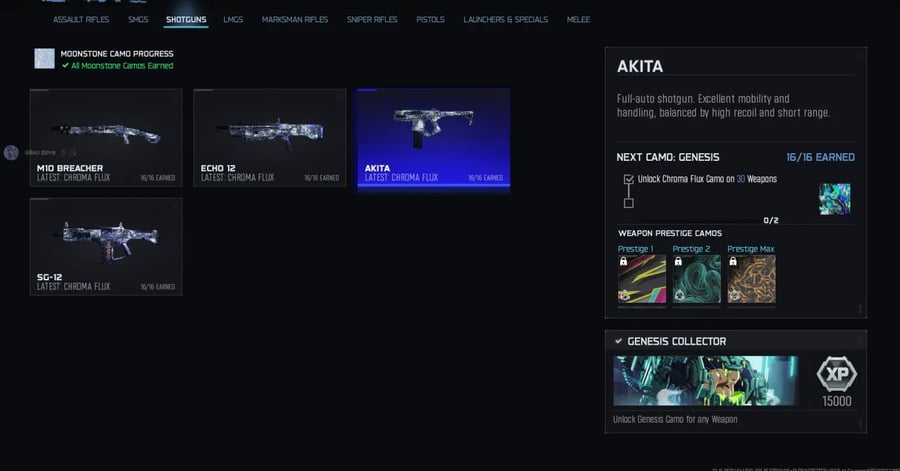This screenshot has width=900, height=471.
Task: Click the highlighted Akita weapon card
Action: 433,138
